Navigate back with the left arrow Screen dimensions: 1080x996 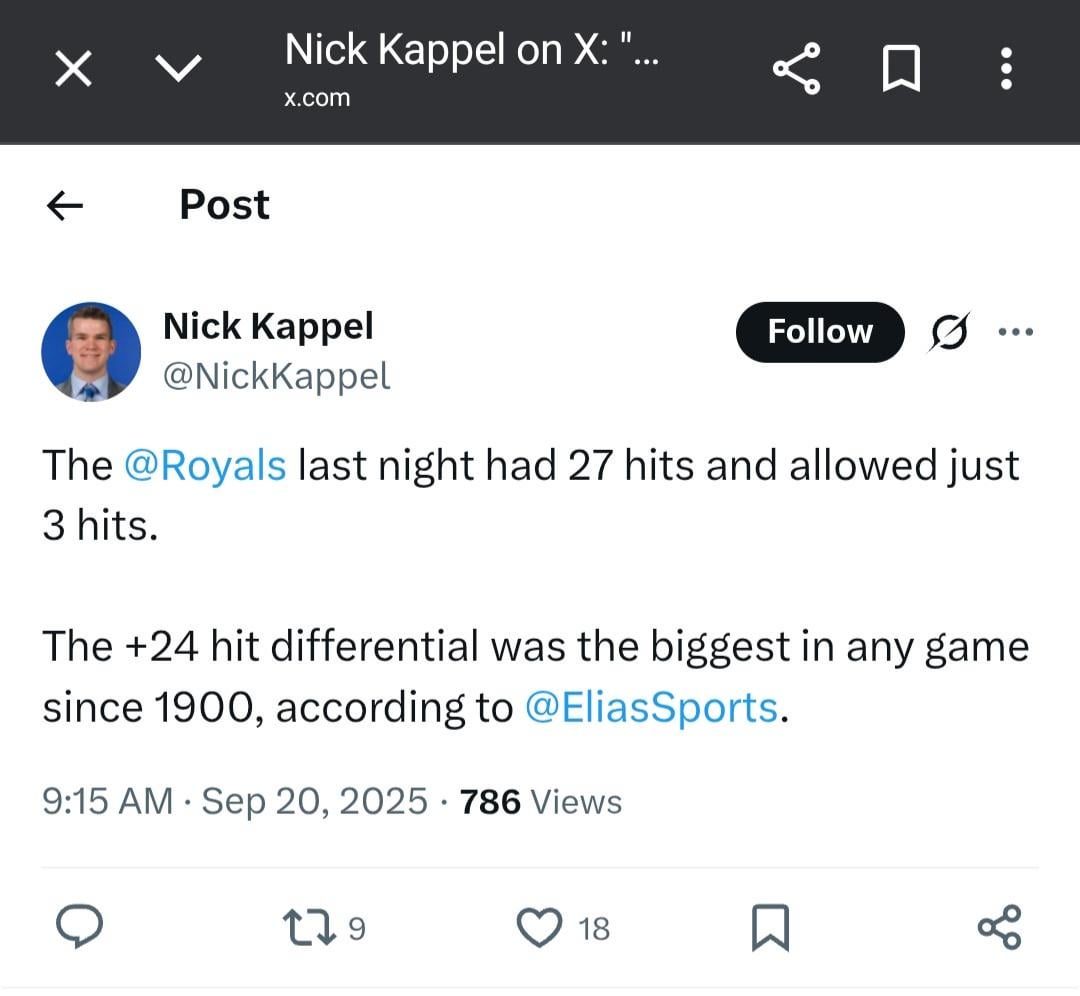tap(64, 205)
